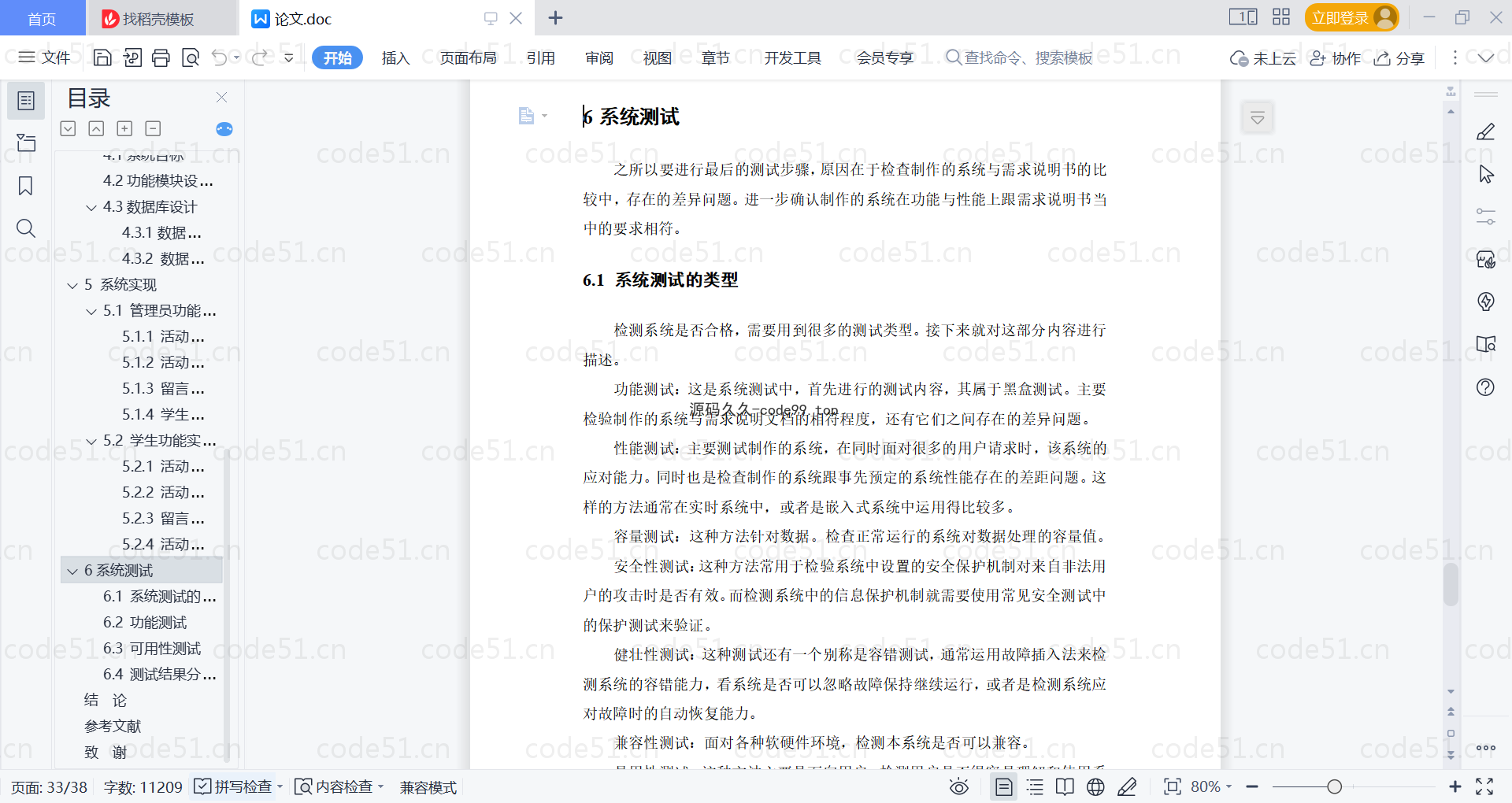Open properties sliders icon in right sidebar
This screenshot has height=803, width=1512.
[1485, 216]
